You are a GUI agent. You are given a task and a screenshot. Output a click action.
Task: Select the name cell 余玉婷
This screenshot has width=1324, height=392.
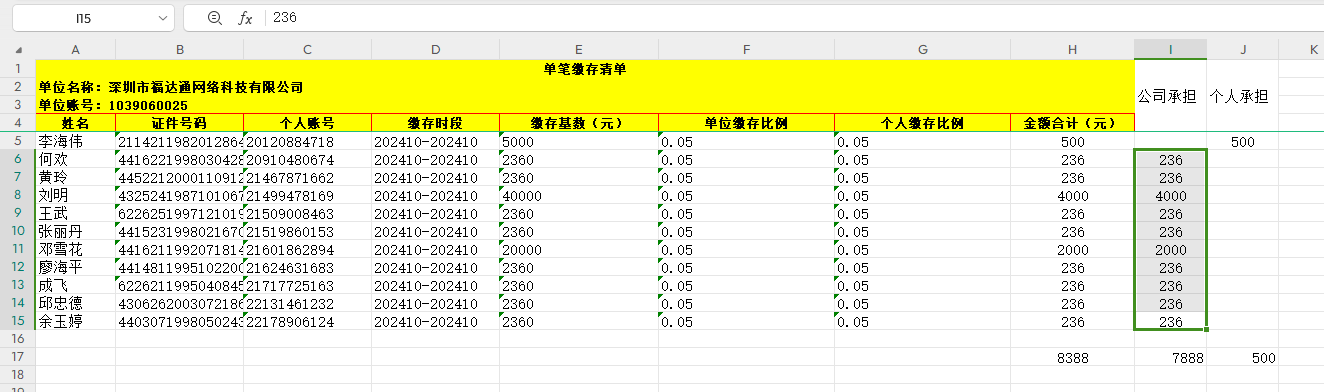[x=76, y=321]
